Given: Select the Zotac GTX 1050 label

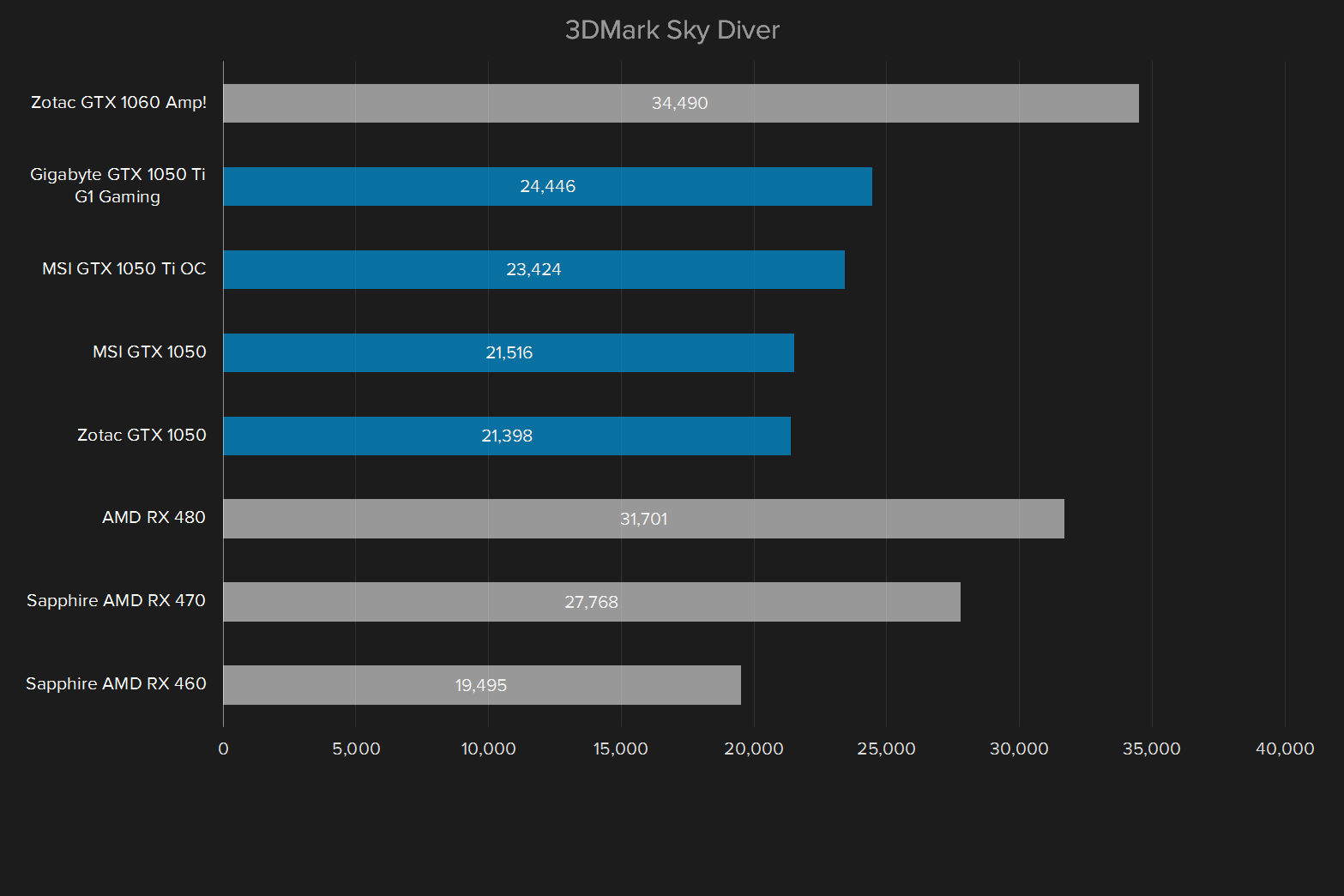Looking at the screenshot, I should [x=142, y=435].
